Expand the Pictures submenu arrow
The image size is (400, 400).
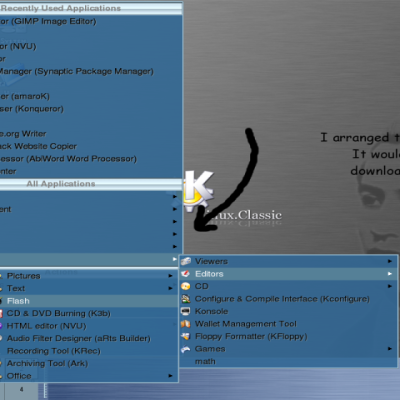click(x=170, y=276)
